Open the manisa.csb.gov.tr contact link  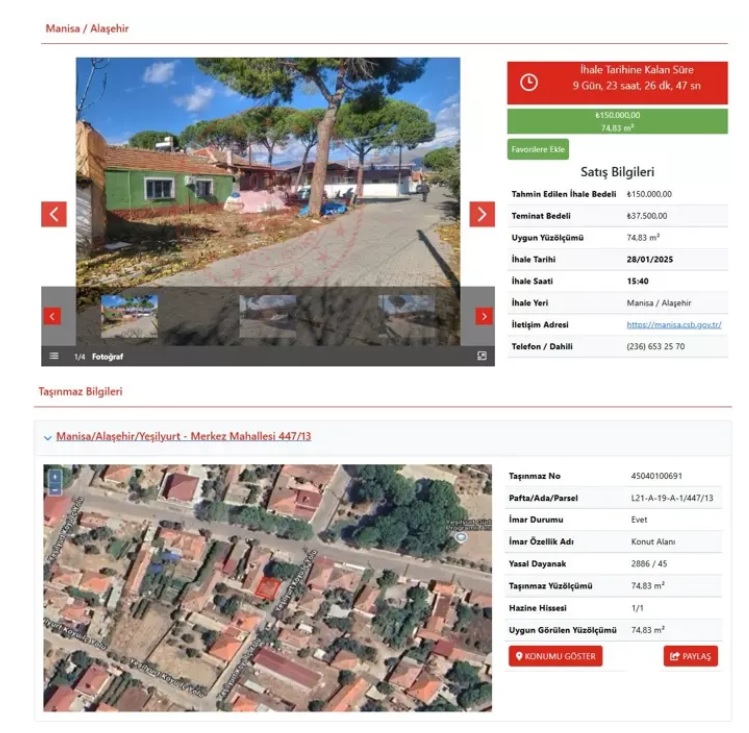674,325
